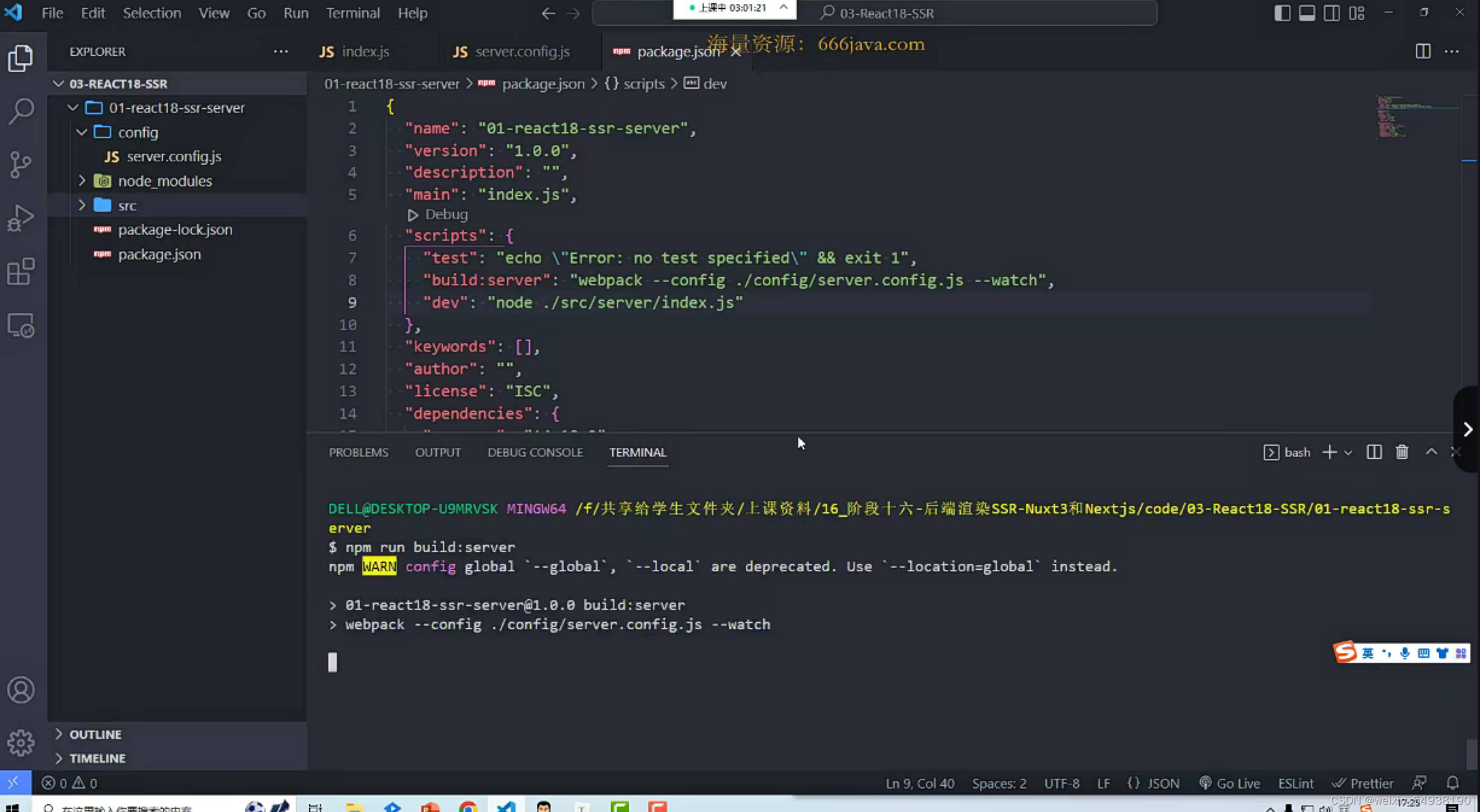Click the command center search box 03-React18-SSR
Screen dimensions: 1480x812
[x=874, y=13]
